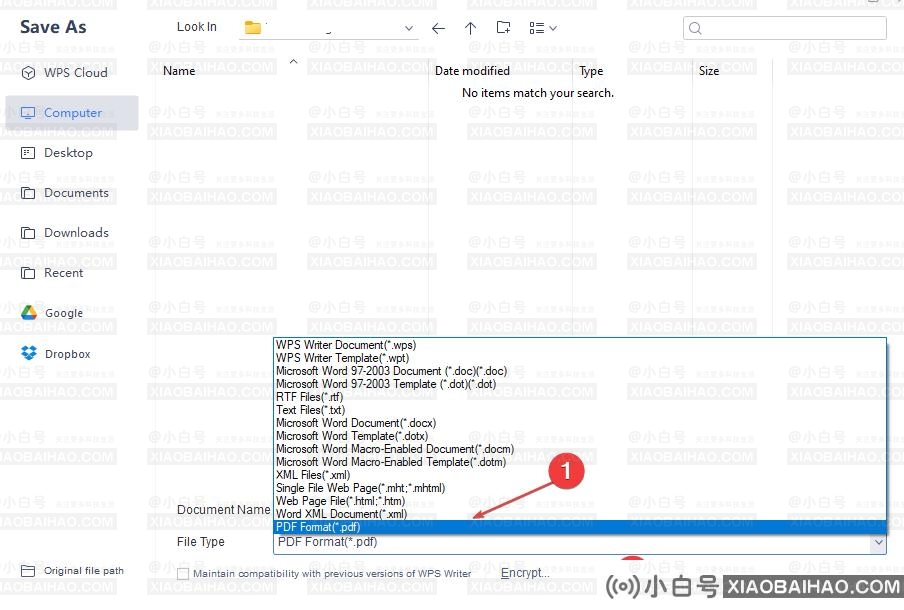The image size is (904, 610).
Task: Create a new folder
Action: 503,27
